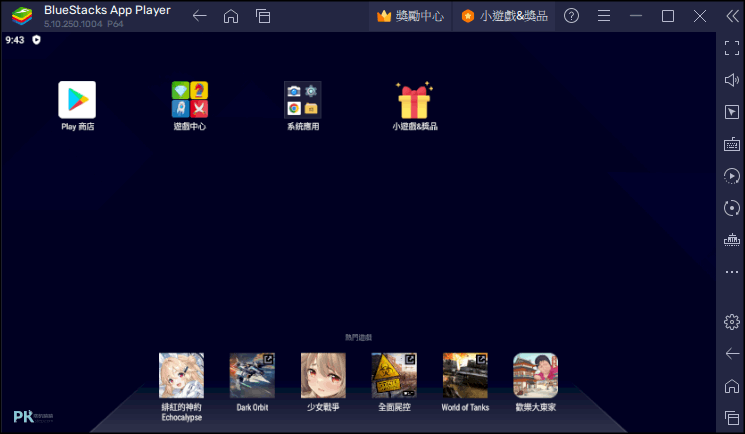Image resolution: width=745 pixels, height=434 pixels.
Task: Toggle fullscreen mode in sidebar
Action: pos(732,48)
